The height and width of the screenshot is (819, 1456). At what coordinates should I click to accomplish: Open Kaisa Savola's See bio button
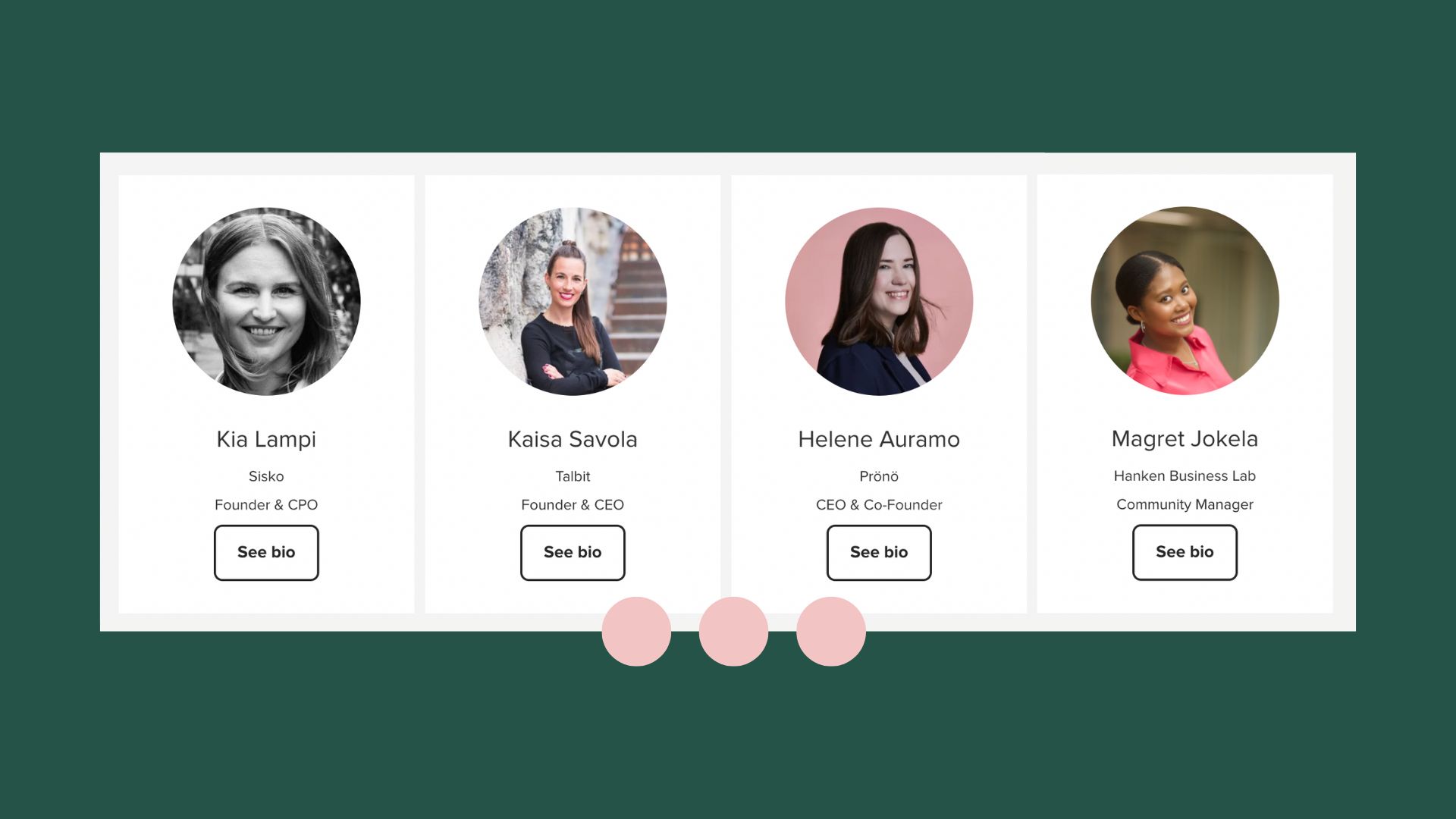click(573, 553)
